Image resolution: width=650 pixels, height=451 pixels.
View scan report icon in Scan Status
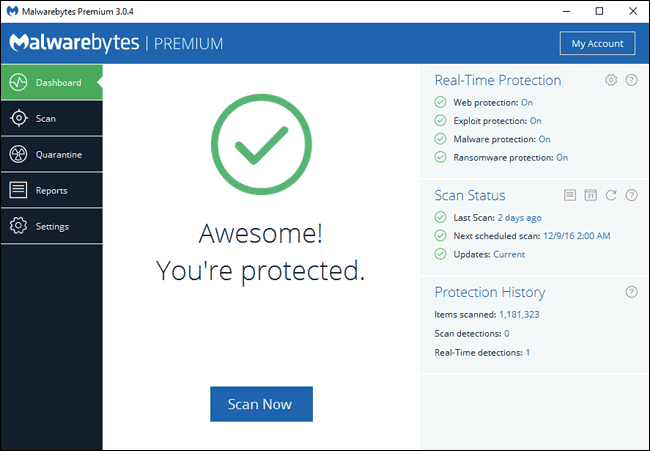click(570, 195)
